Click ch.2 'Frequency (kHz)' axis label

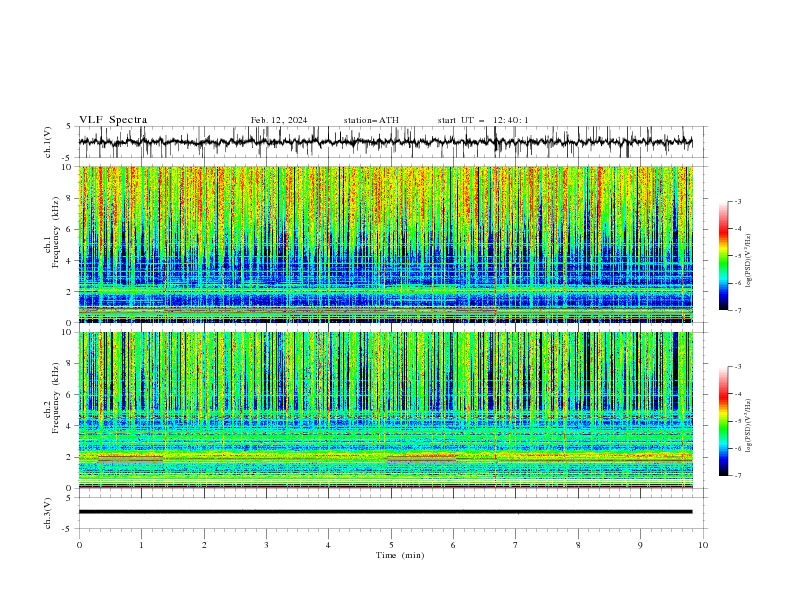[57, 398]
